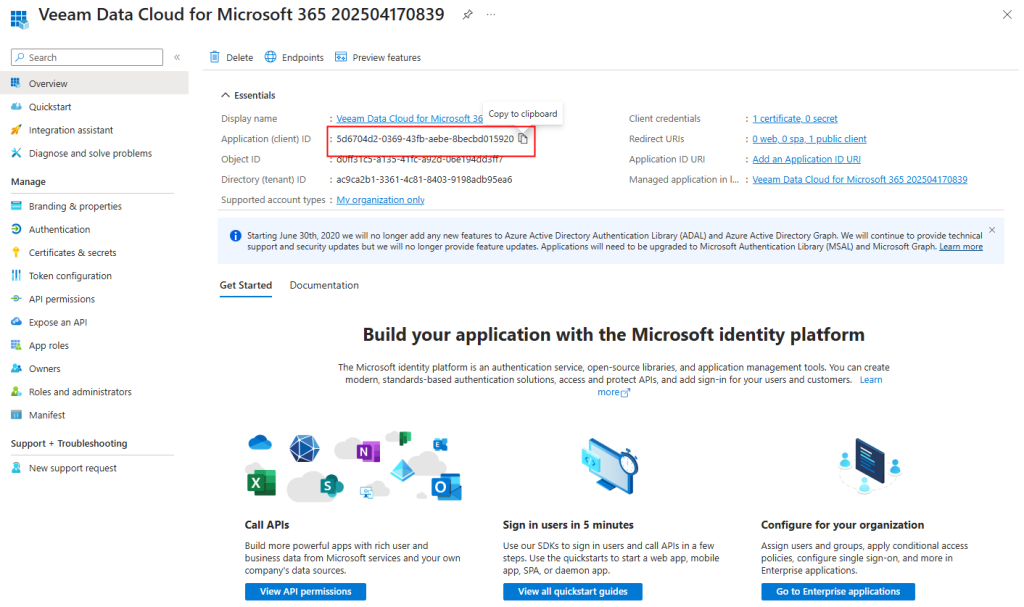Open Branding & properties

tap(75, 206)
